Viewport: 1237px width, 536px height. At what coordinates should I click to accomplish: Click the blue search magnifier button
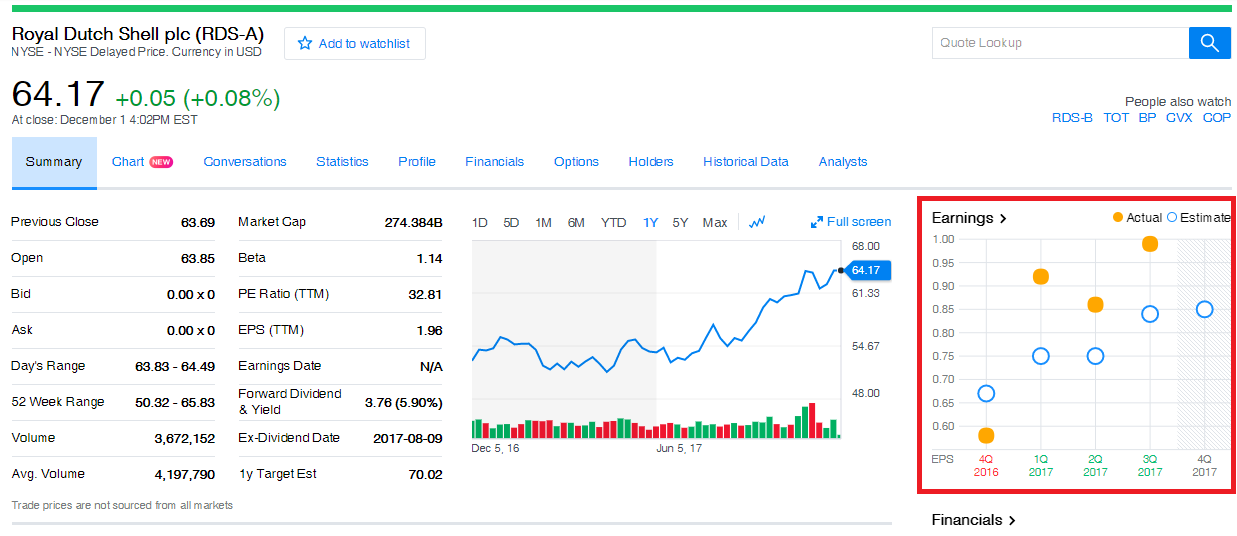coord(1209,43)
